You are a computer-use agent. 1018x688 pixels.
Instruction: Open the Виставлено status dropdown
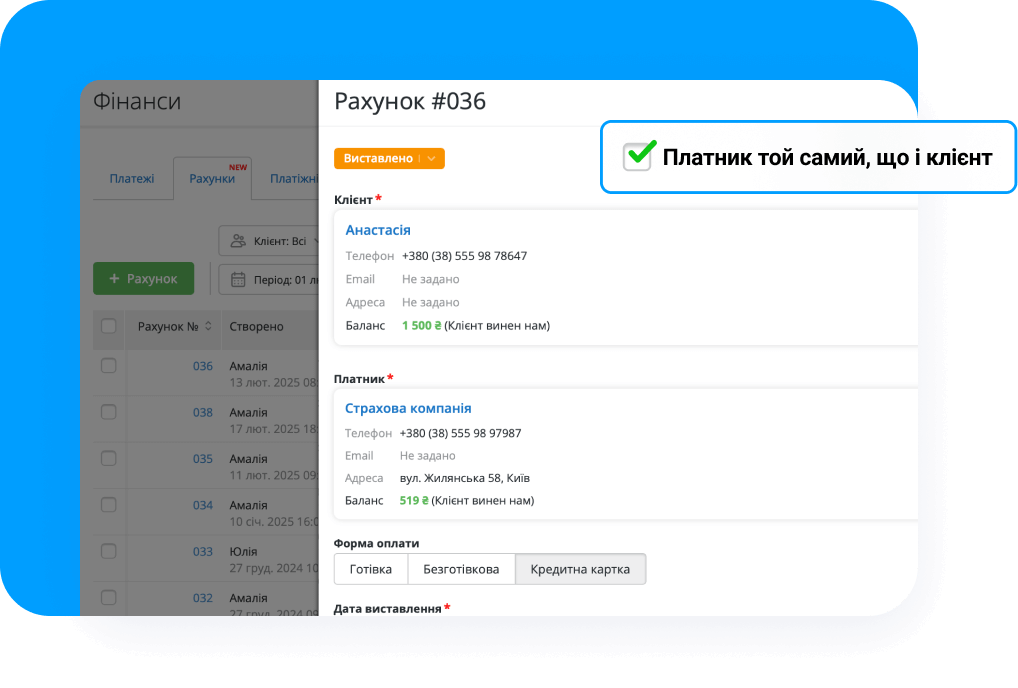(x=431, y=158)
